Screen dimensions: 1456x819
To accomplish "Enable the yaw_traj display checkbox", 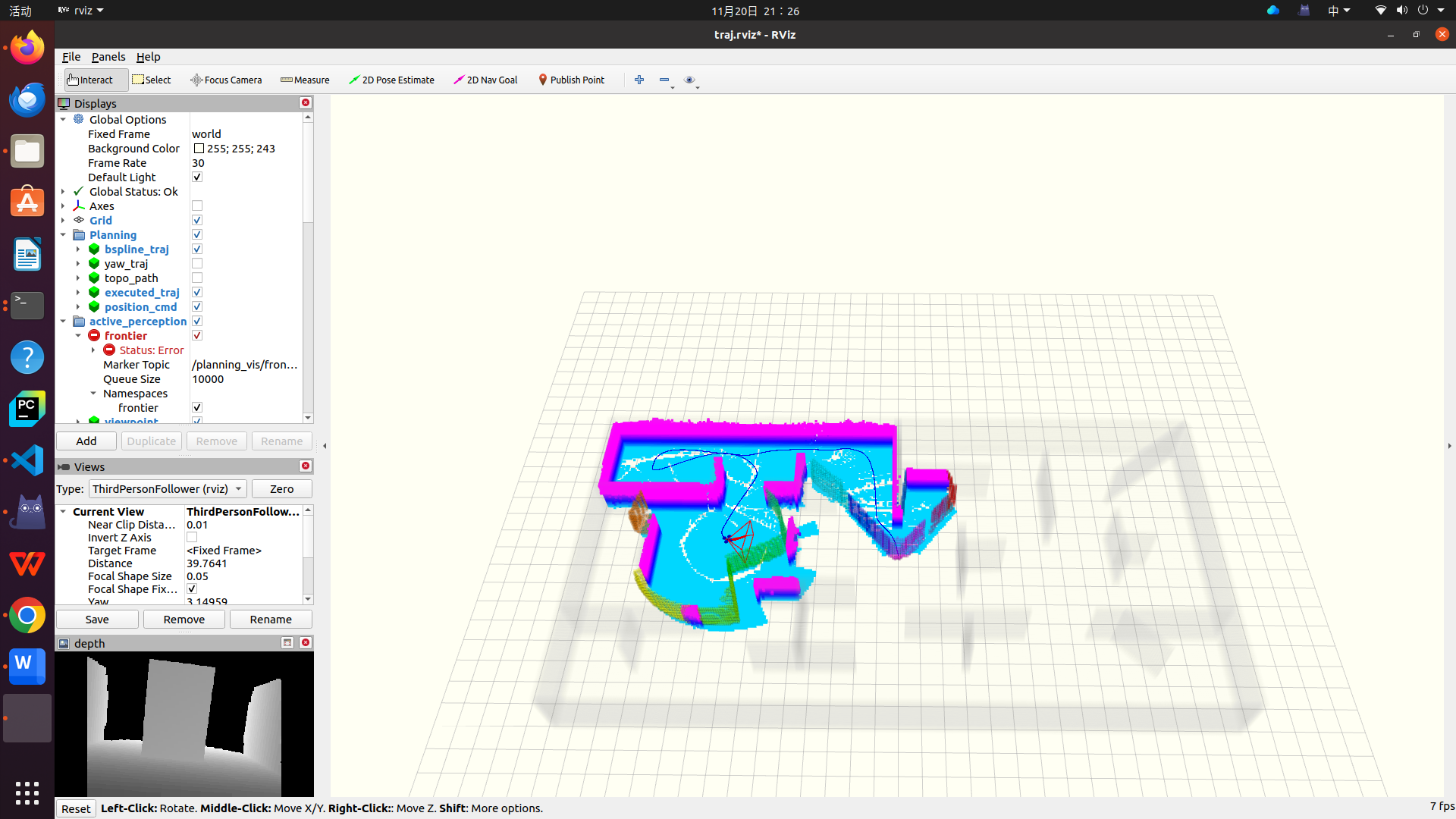I will click(x=197, y=264).
